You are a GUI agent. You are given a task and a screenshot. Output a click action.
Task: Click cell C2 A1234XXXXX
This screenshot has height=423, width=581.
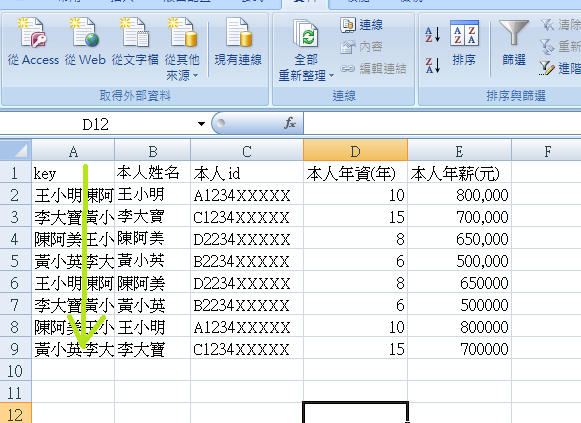247,194
